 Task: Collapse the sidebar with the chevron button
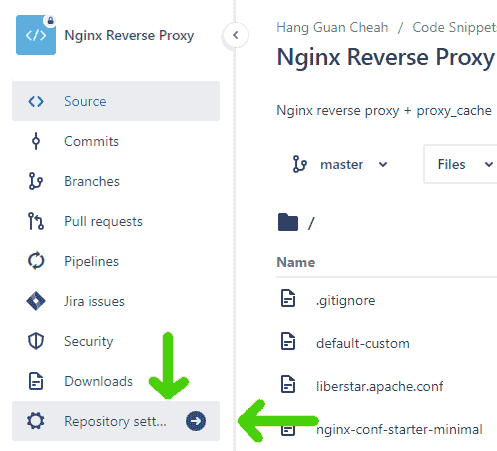click(x=236, y=35)
